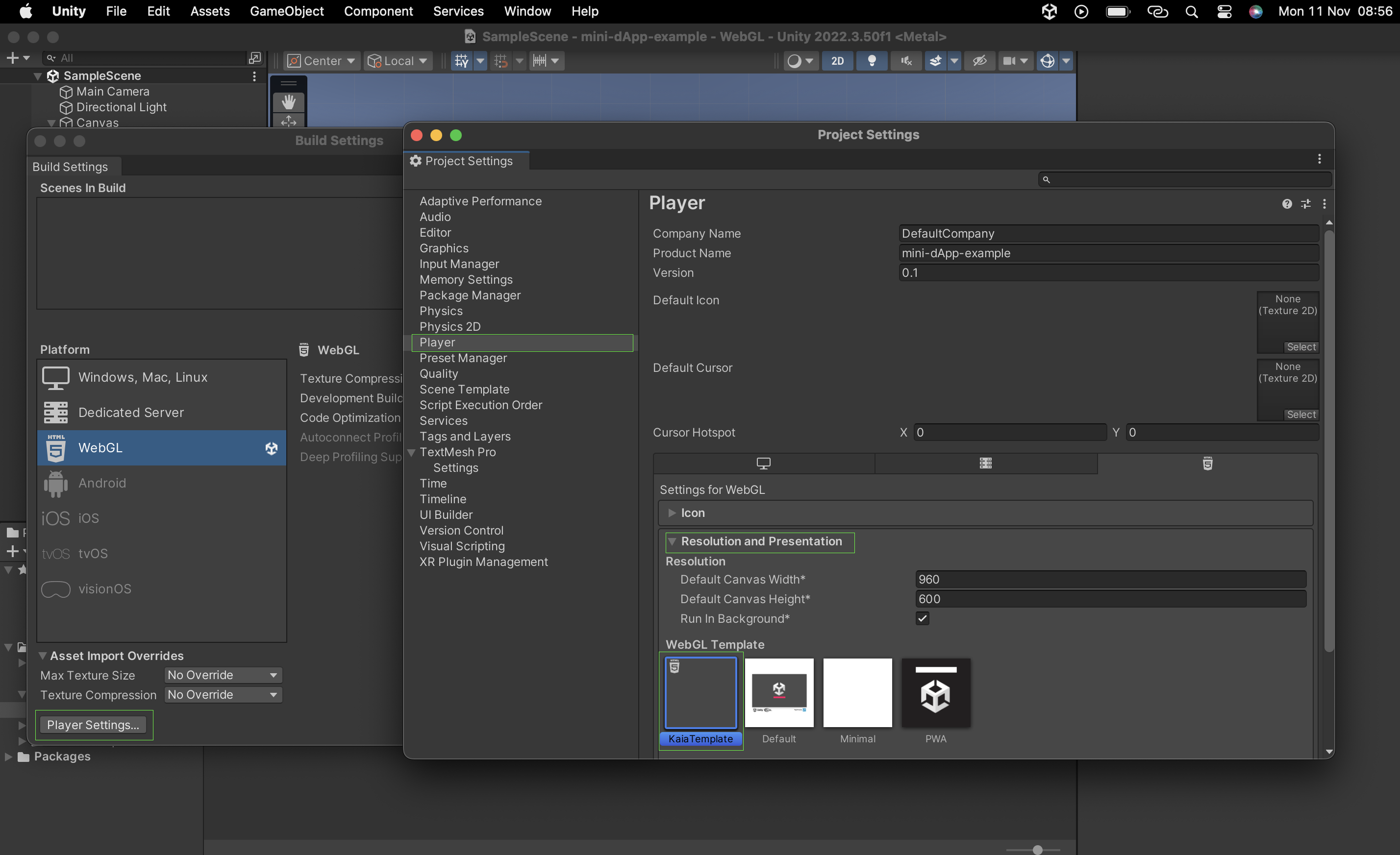This screenshot has width=1400, height=855.
Task: Select the Default WebGL template
Action: click(779, 702)
